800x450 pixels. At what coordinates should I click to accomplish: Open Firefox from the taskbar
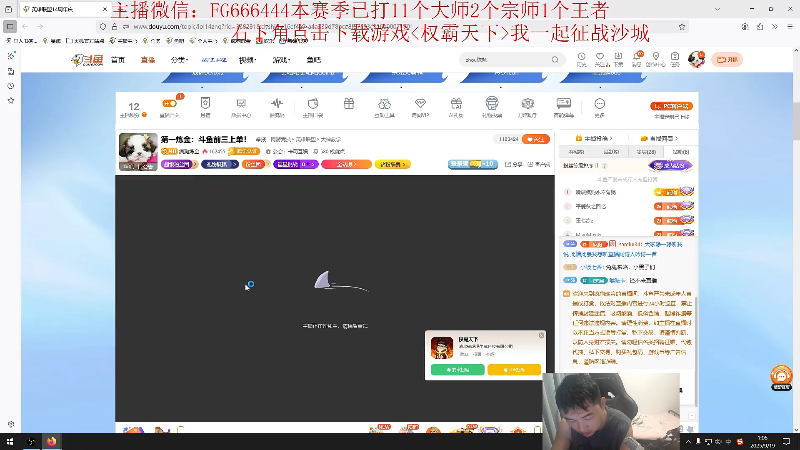point(52,441)
